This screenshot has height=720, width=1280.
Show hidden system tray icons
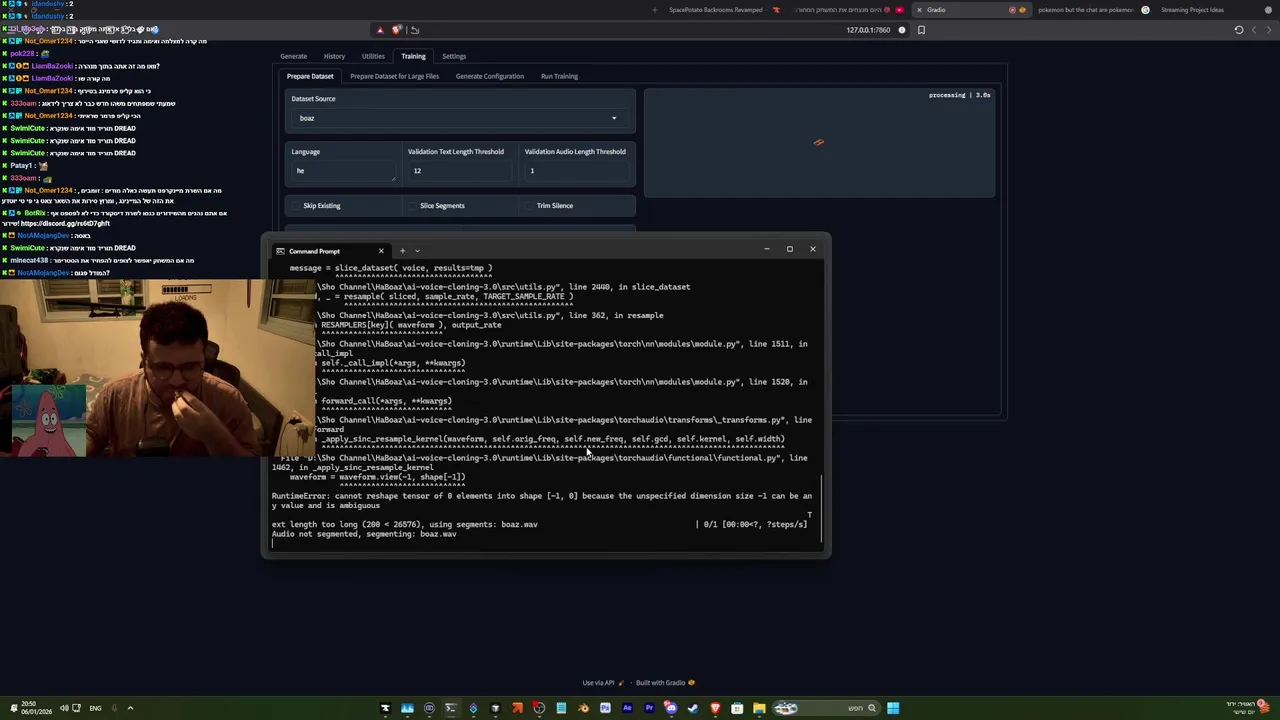click(130, 708)
